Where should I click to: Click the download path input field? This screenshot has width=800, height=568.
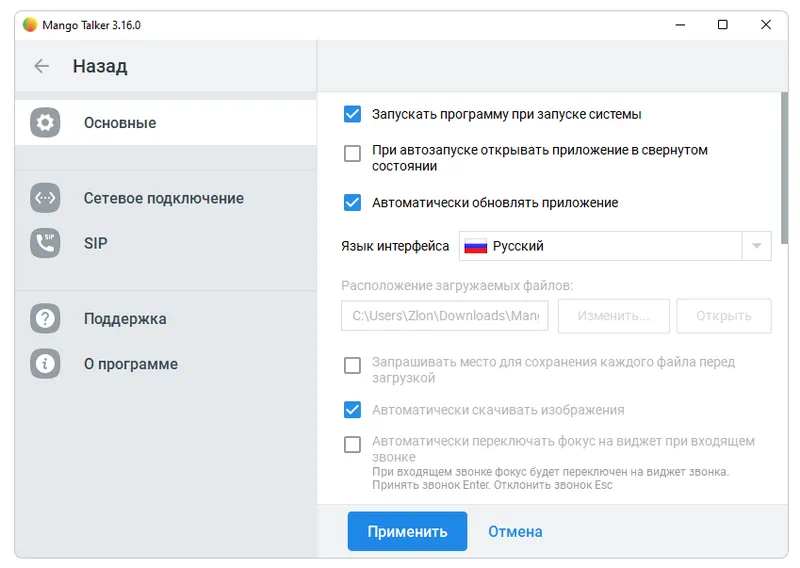coord(445,316)
